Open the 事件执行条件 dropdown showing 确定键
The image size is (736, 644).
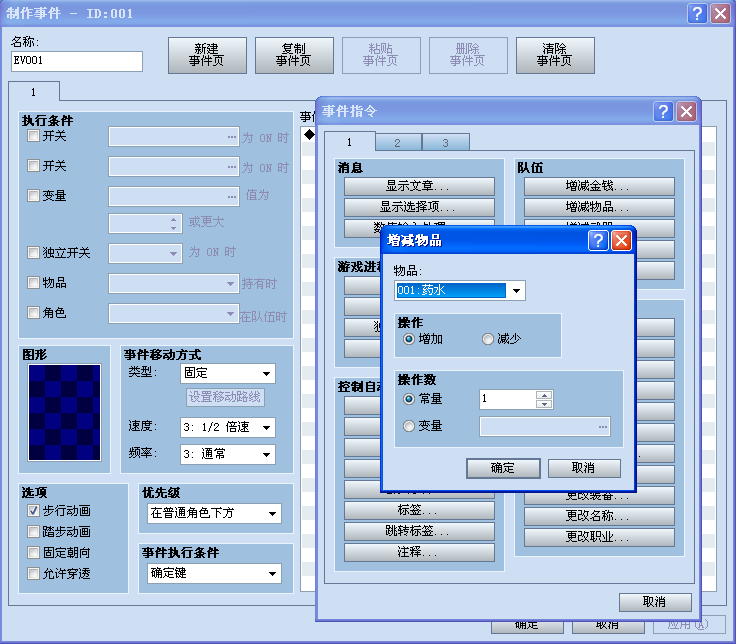point(215,574)
